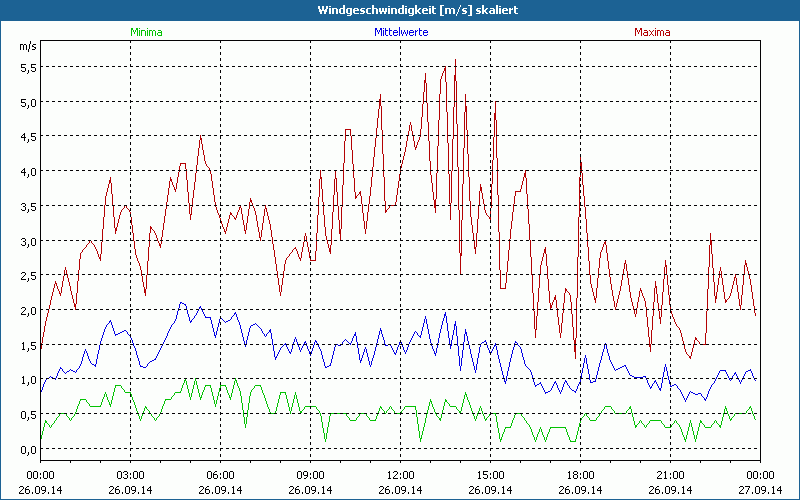This screenshot has width=800, height=500.
Task: Click the 12:00 time axis label
Action: point(400,475)
